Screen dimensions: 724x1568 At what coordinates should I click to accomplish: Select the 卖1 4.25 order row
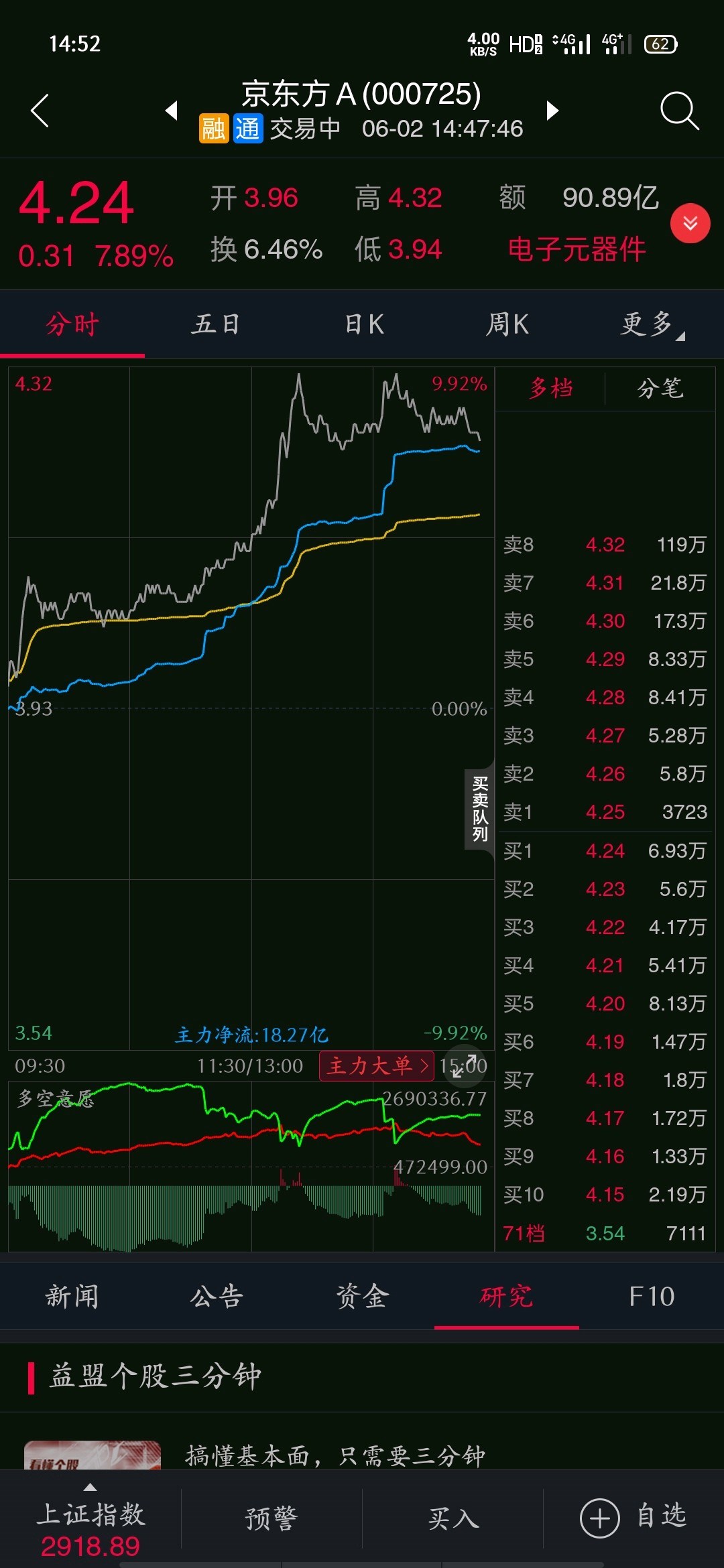605,812
